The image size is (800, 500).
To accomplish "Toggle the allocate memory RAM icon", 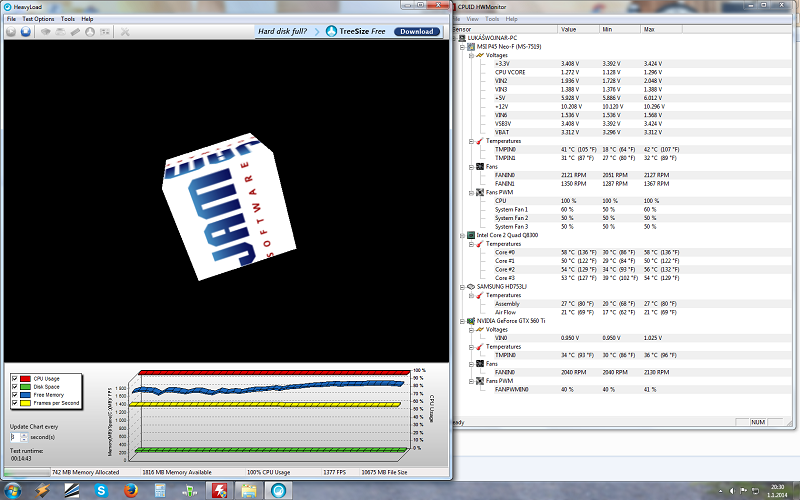I will point(75,32).
